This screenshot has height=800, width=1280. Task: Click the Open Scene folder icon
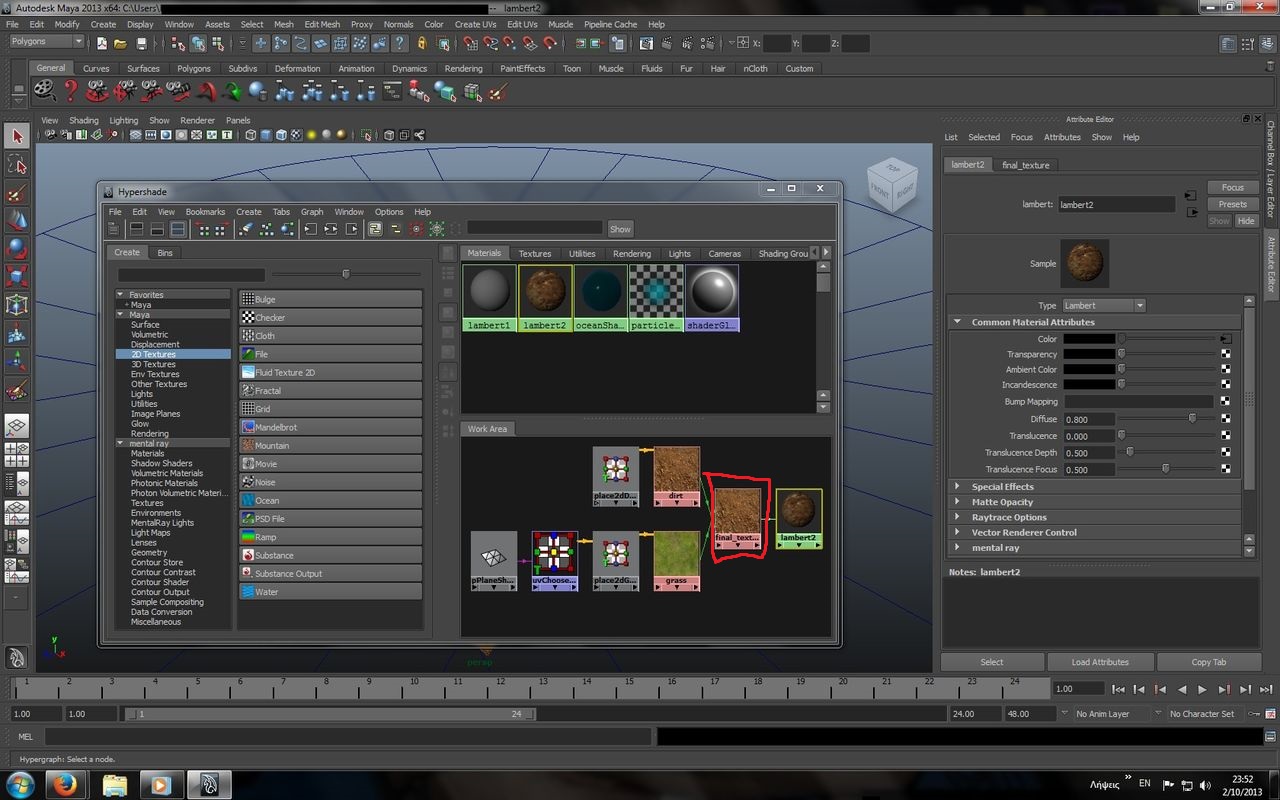click(121, 43)
